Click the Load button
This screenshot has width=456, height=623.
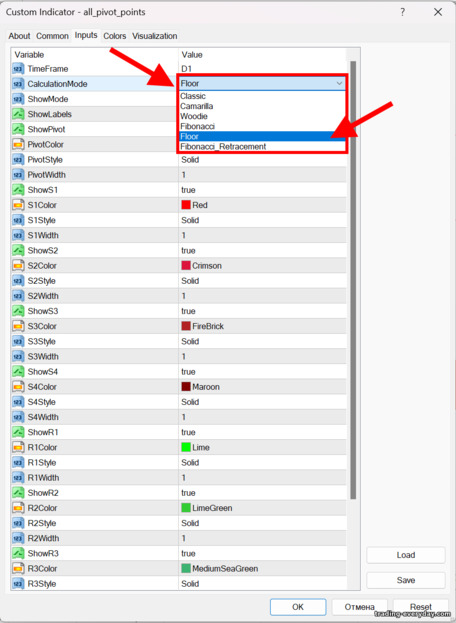(x=406, y=555)
